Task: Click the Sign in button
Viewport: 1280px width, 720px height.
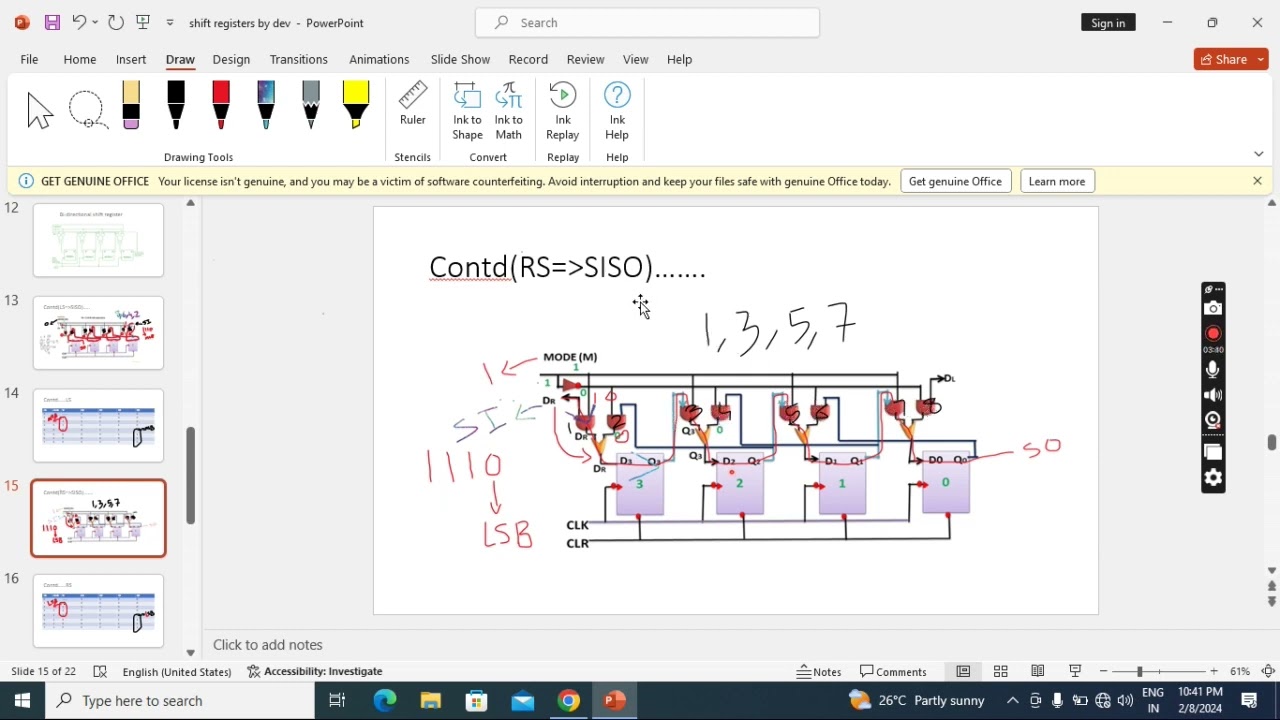Action: click(x=1108, y=22)
